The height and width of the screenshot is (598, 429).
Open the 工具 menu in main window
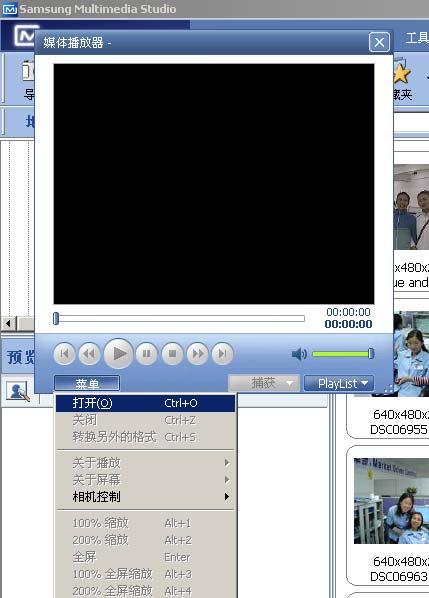click(417, 38)
